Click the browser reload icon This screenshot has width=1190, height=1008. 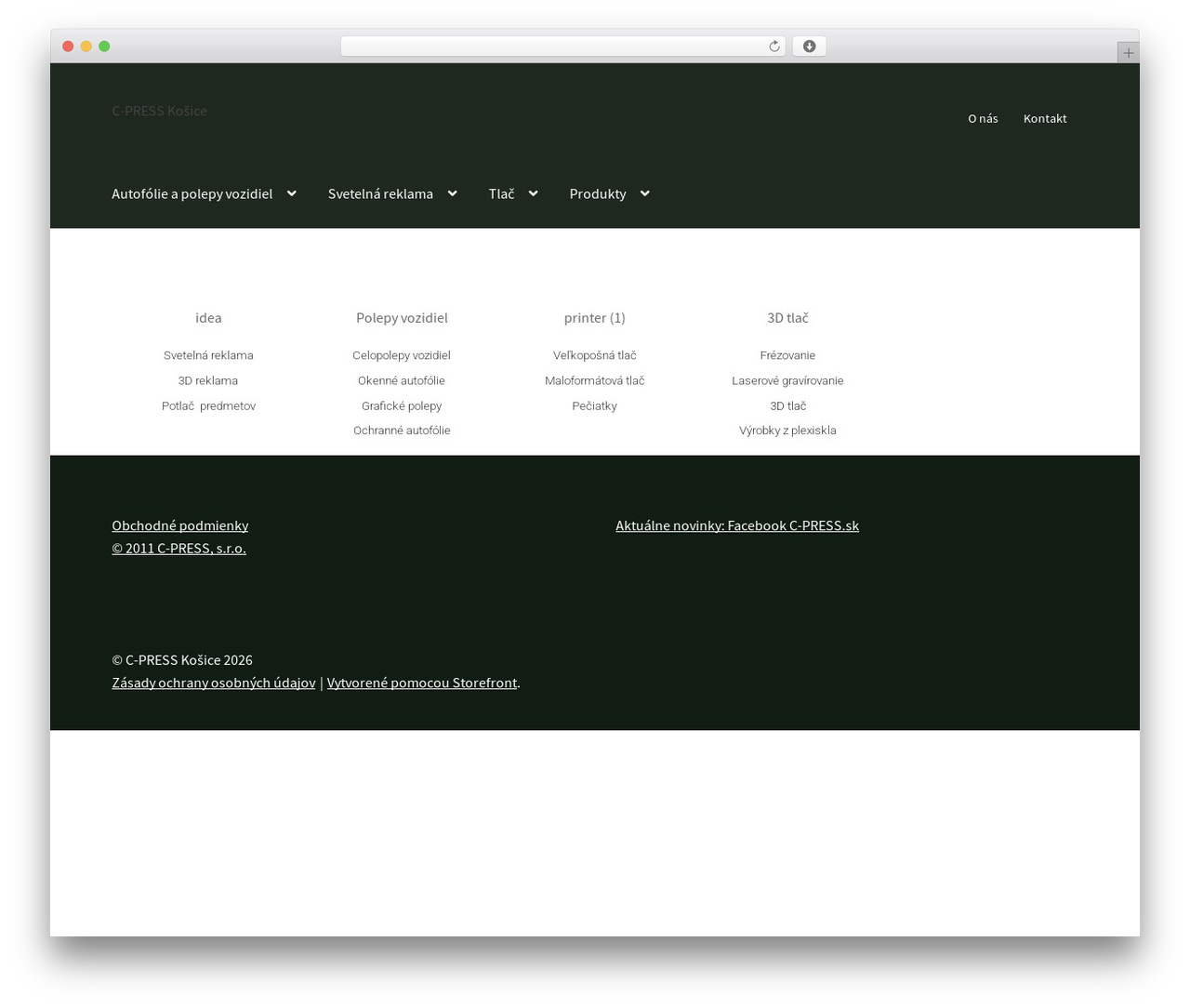click(773, 46)
